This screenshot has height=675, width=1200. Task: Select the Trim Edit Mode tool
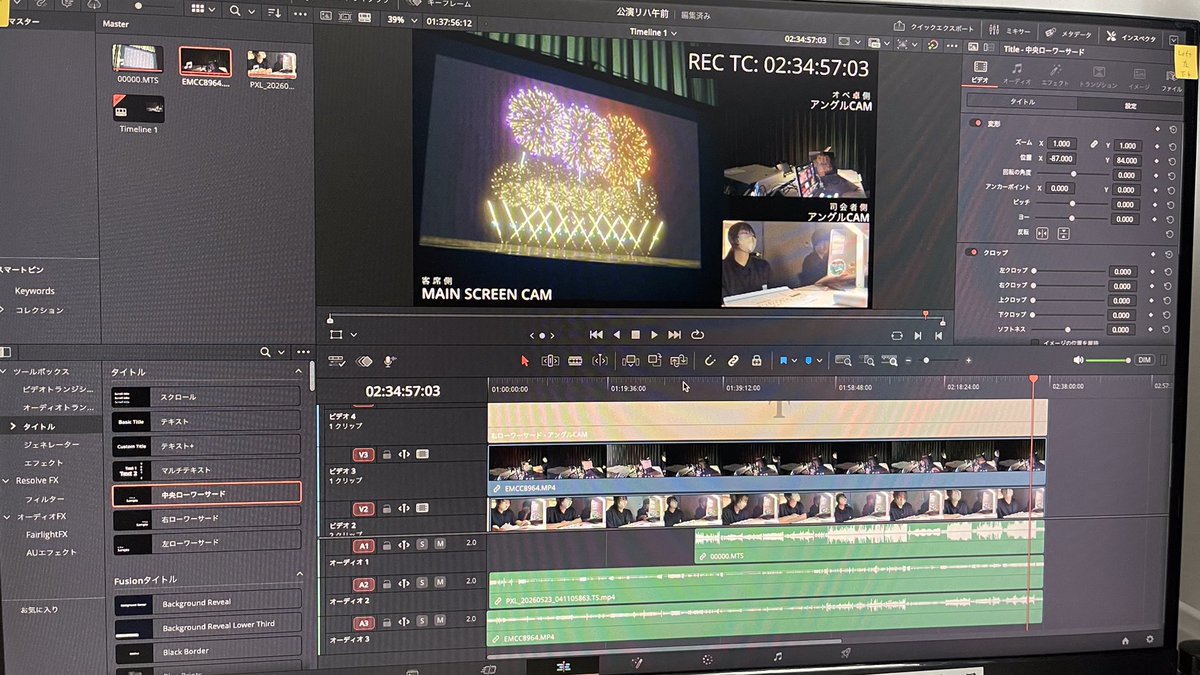pos(548,361)
